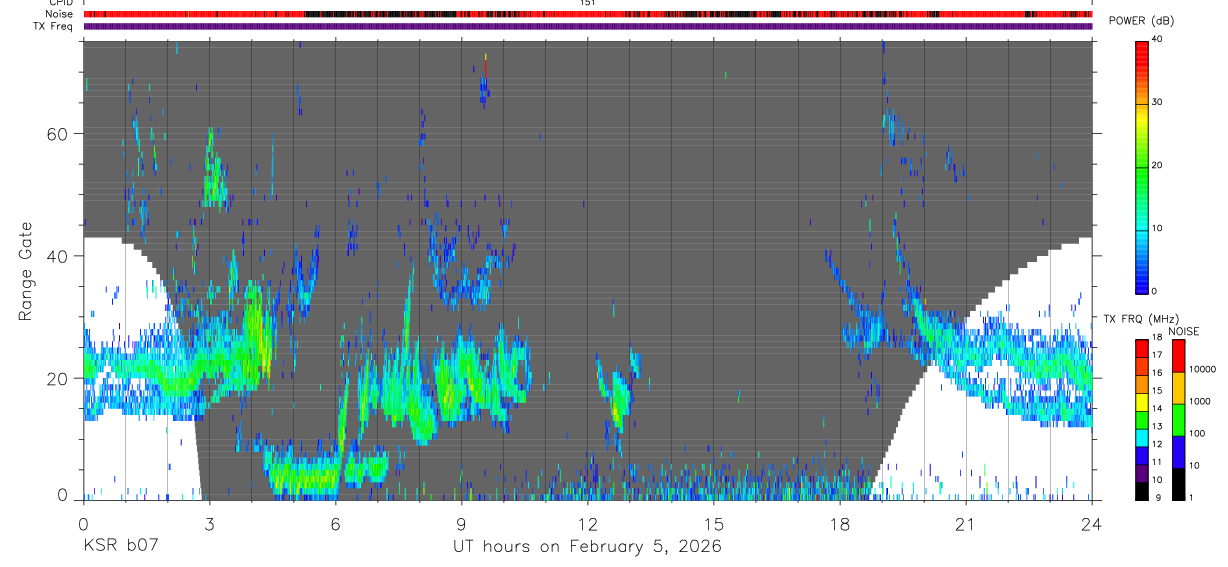Click the "Range Gate" axis title

point(27,271)
